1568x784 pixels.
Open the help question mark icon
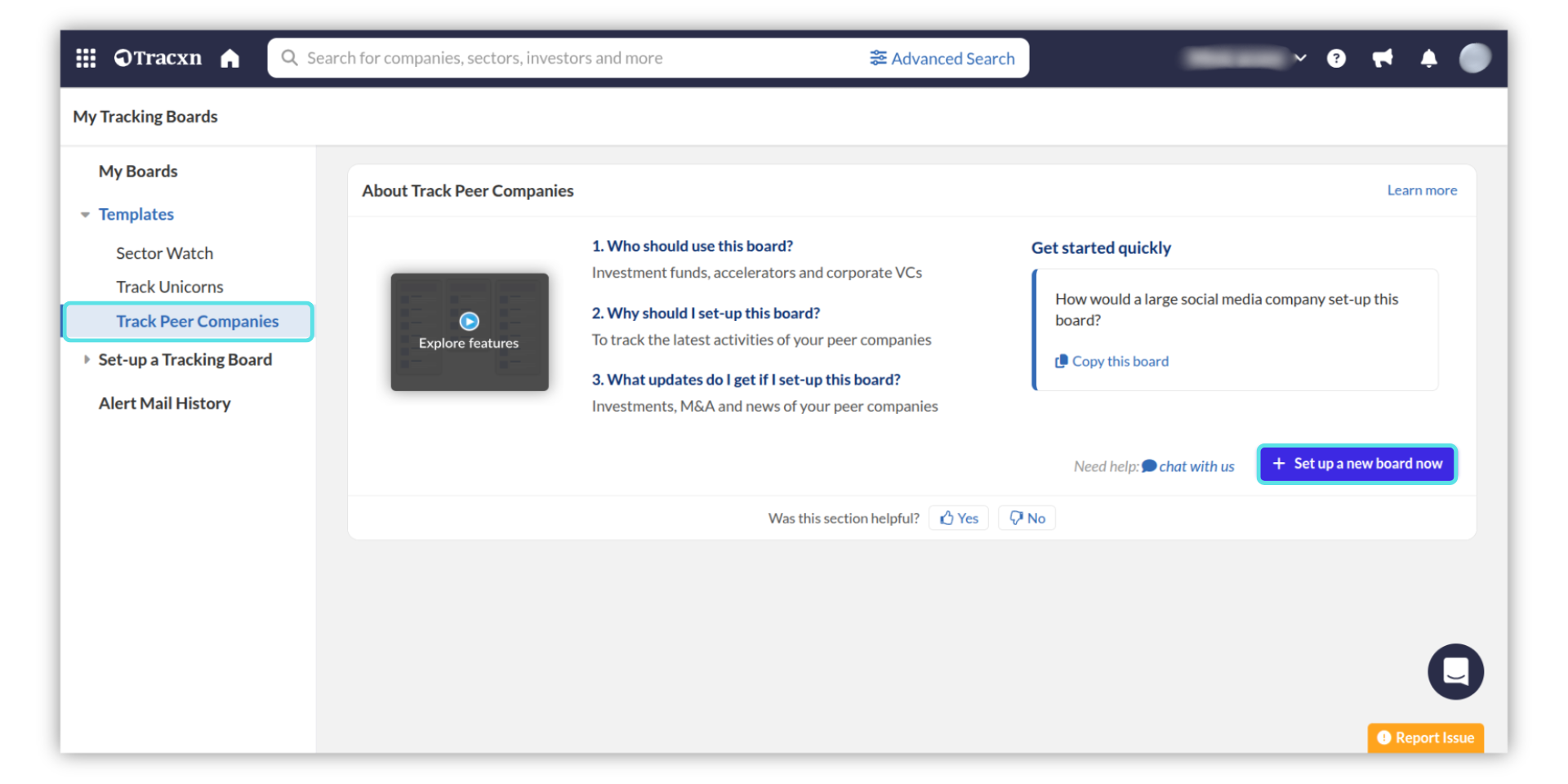point(1336,59)
